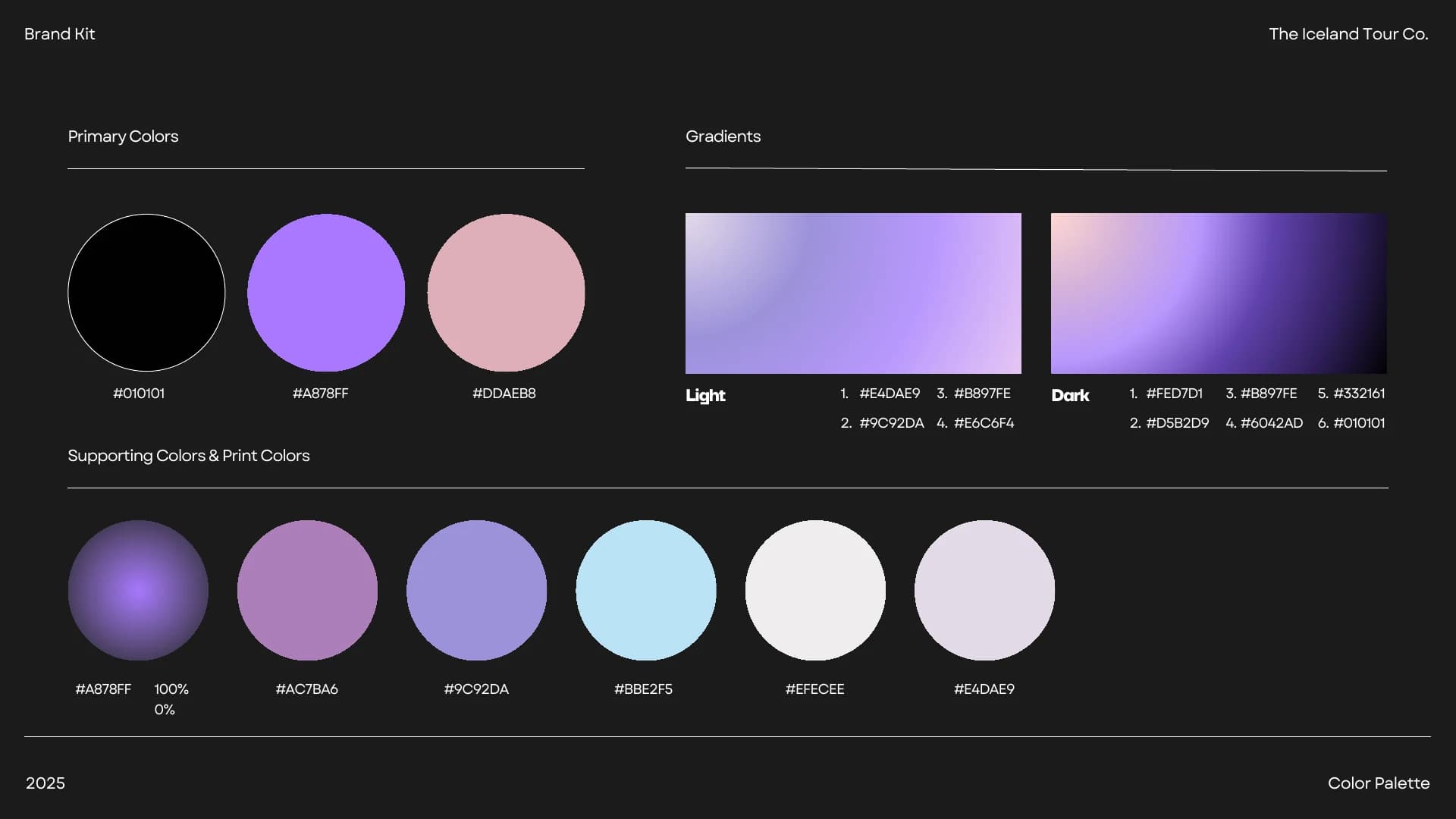Pick the purple #A878FF primary circle

tap(326, 293)
